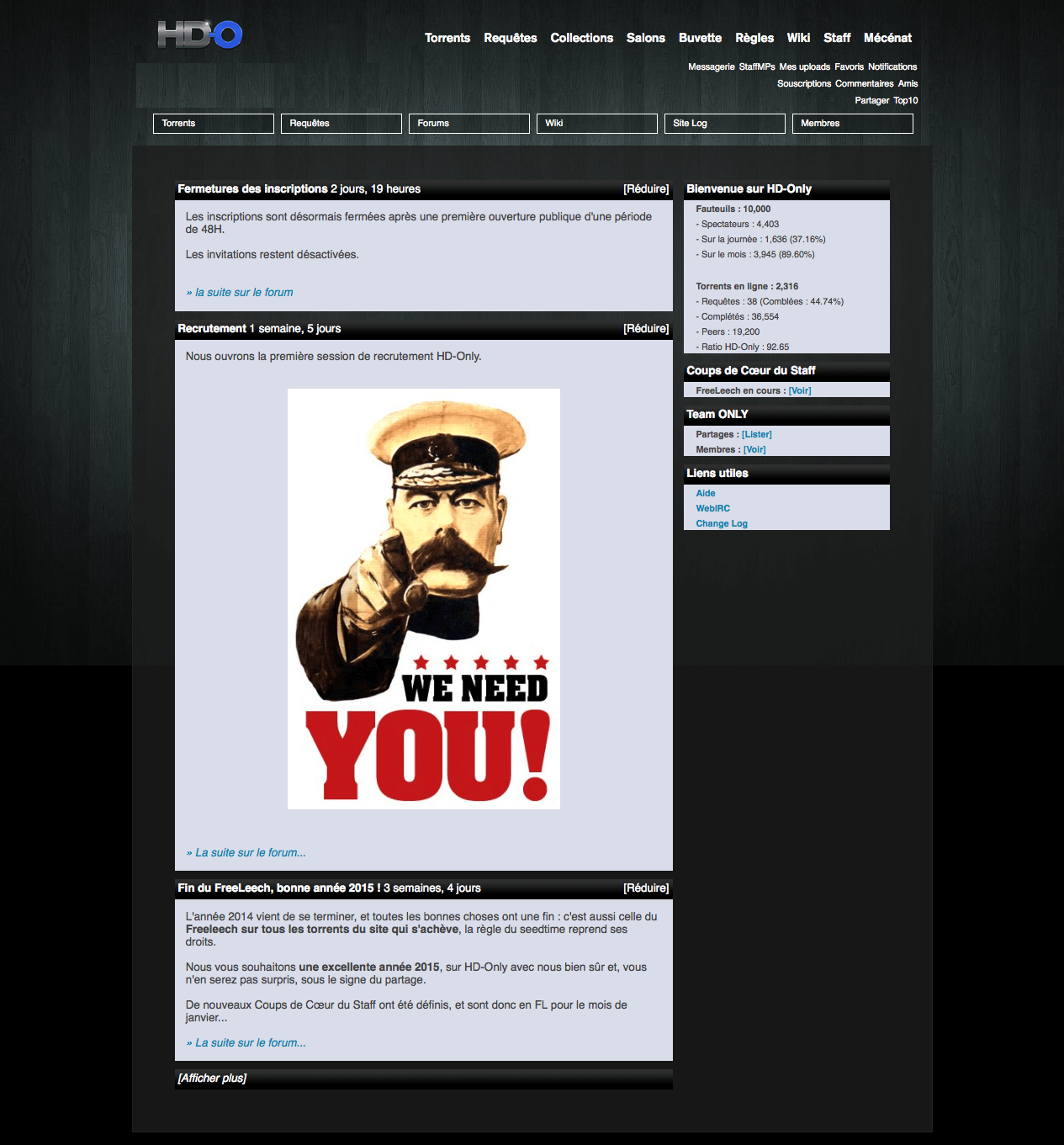Open StaffMPs link
The height and width of the screenshot is (1145, 1064).
(x=757, y=66)
